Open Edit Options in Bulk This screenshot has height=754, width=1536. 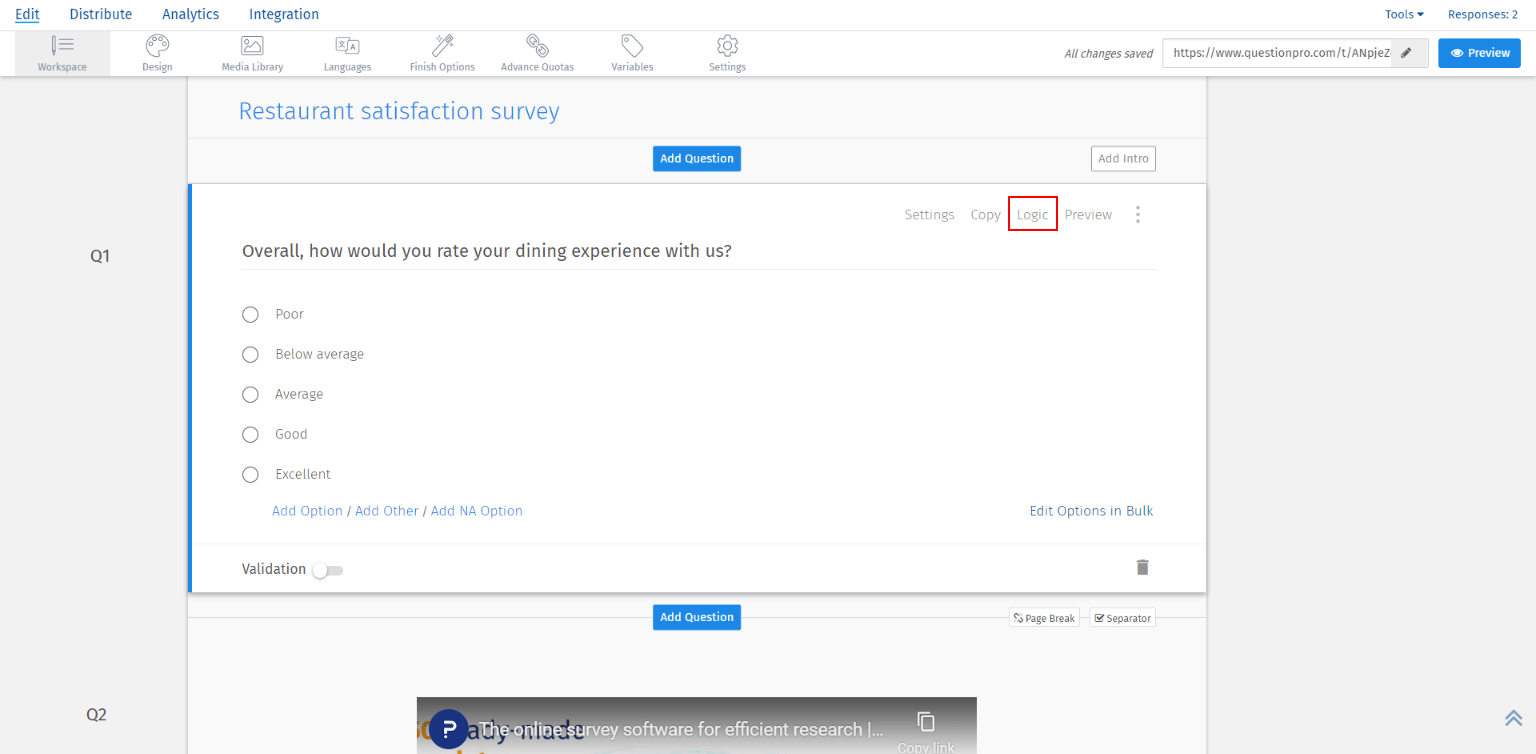pyautogui.click(x=1091, y=510)
